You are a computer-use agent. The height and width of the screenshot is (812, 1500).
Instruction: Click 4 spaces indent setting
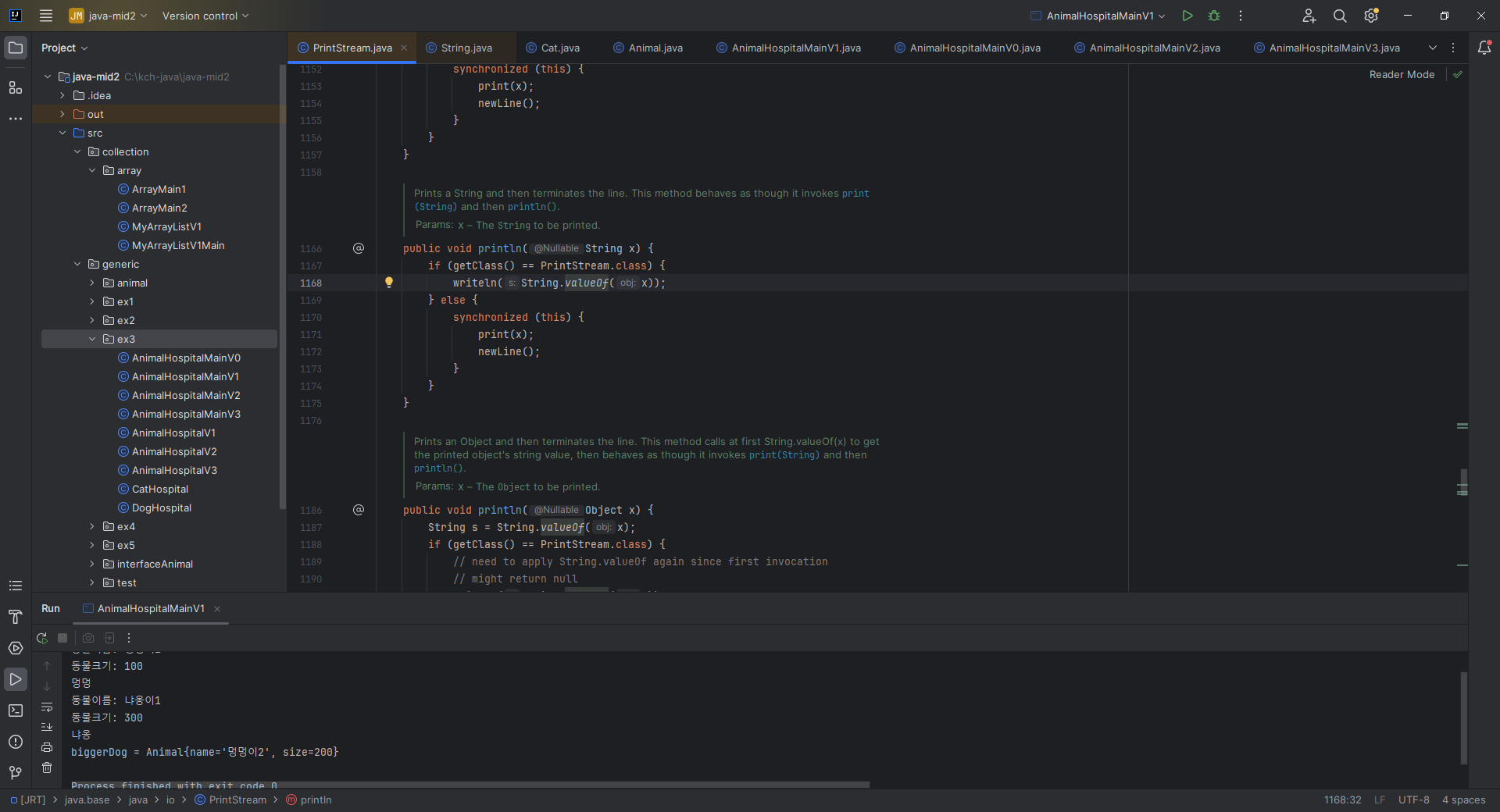(x=1463, y=800)
